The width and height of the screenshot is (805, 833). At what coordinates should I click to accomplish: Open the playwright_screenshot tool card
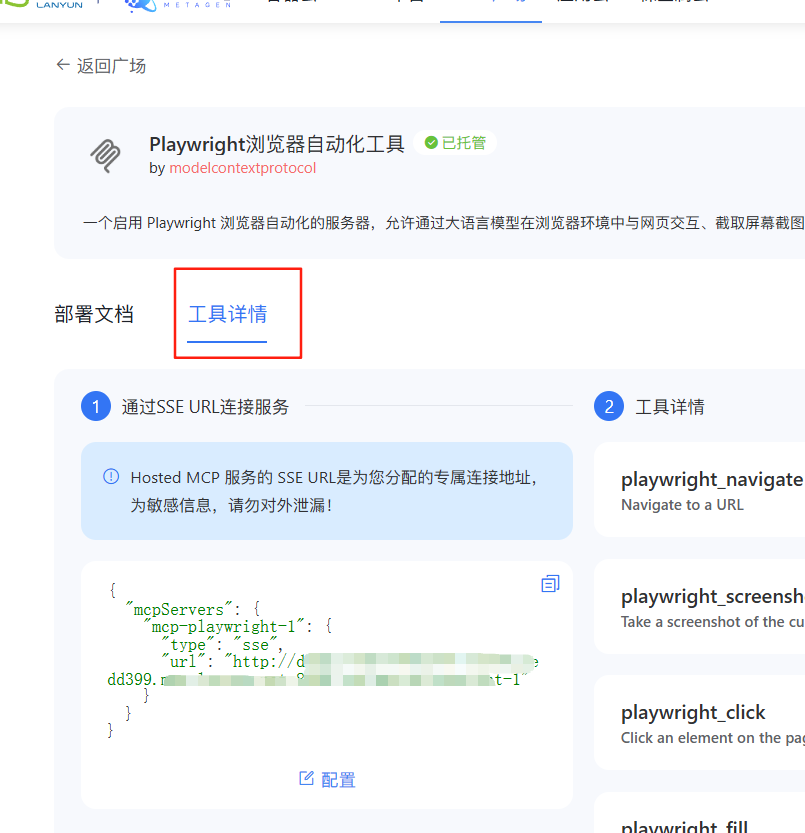[x=699, y=606]
